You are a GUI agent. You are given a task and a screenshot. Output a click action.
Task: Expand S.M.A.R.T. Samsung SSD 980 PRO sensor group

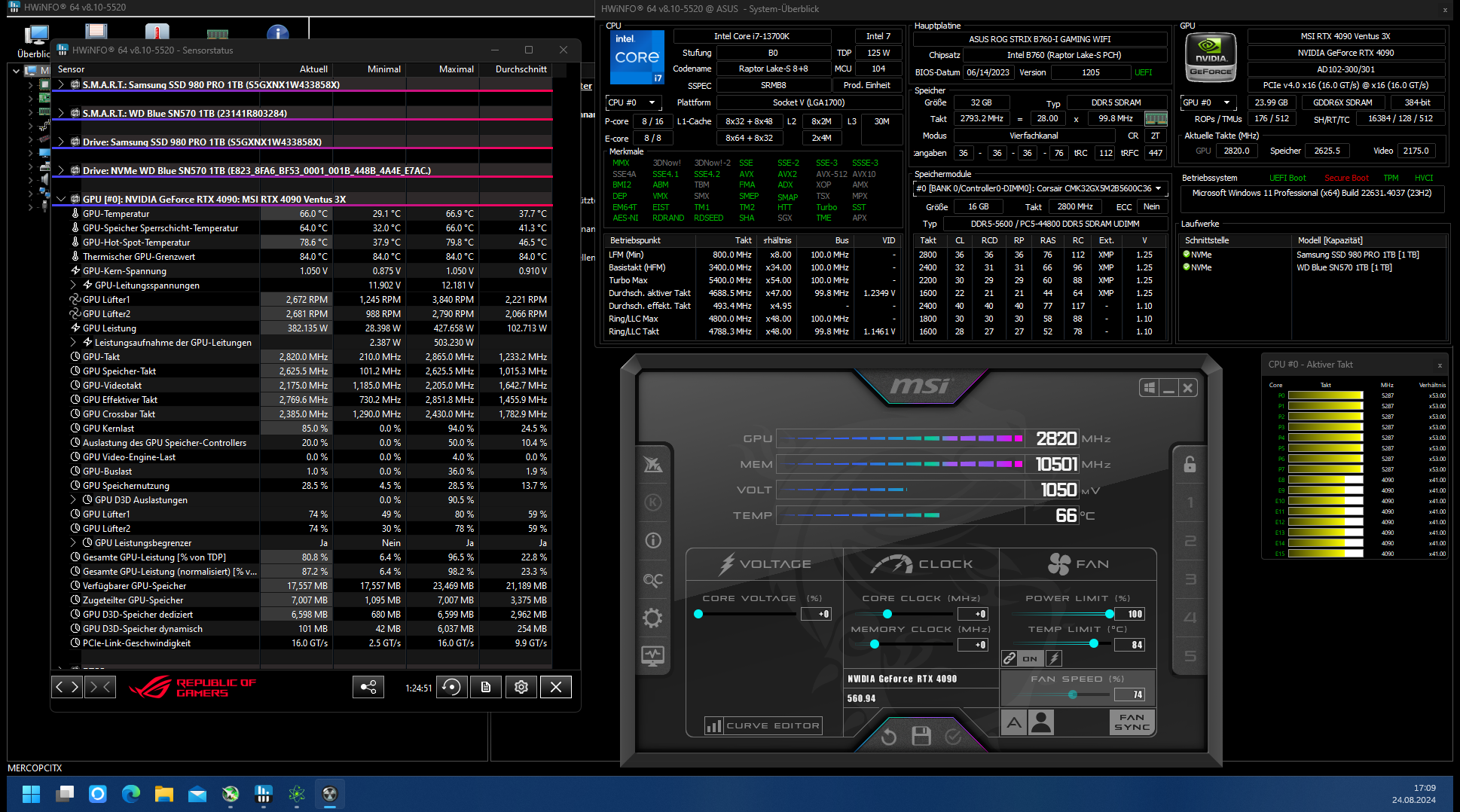[61, 85]
